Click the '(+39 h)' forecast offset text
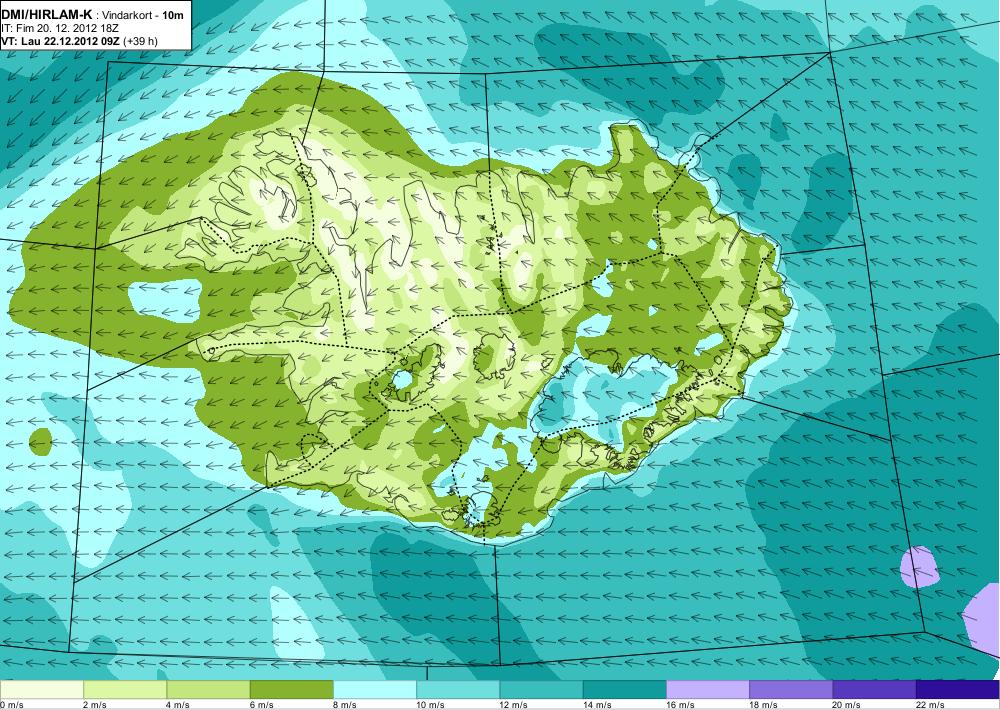 [x=141, y=41]
